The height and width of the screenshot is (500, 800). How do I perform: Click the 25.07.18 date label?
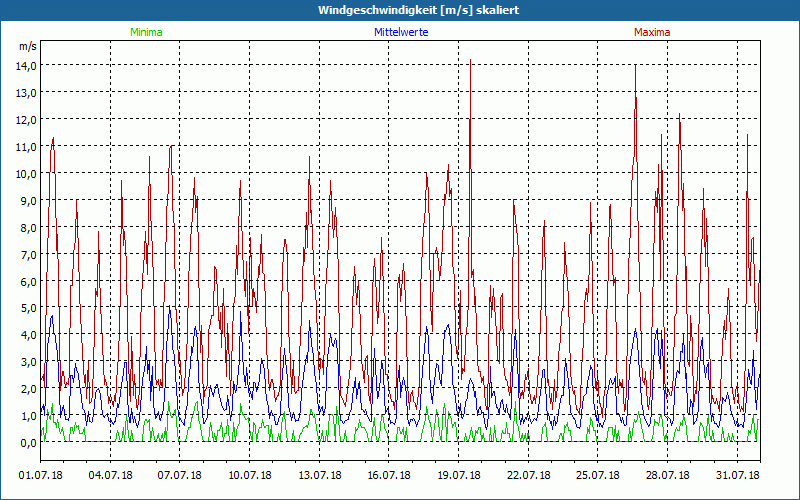point(598,475)
